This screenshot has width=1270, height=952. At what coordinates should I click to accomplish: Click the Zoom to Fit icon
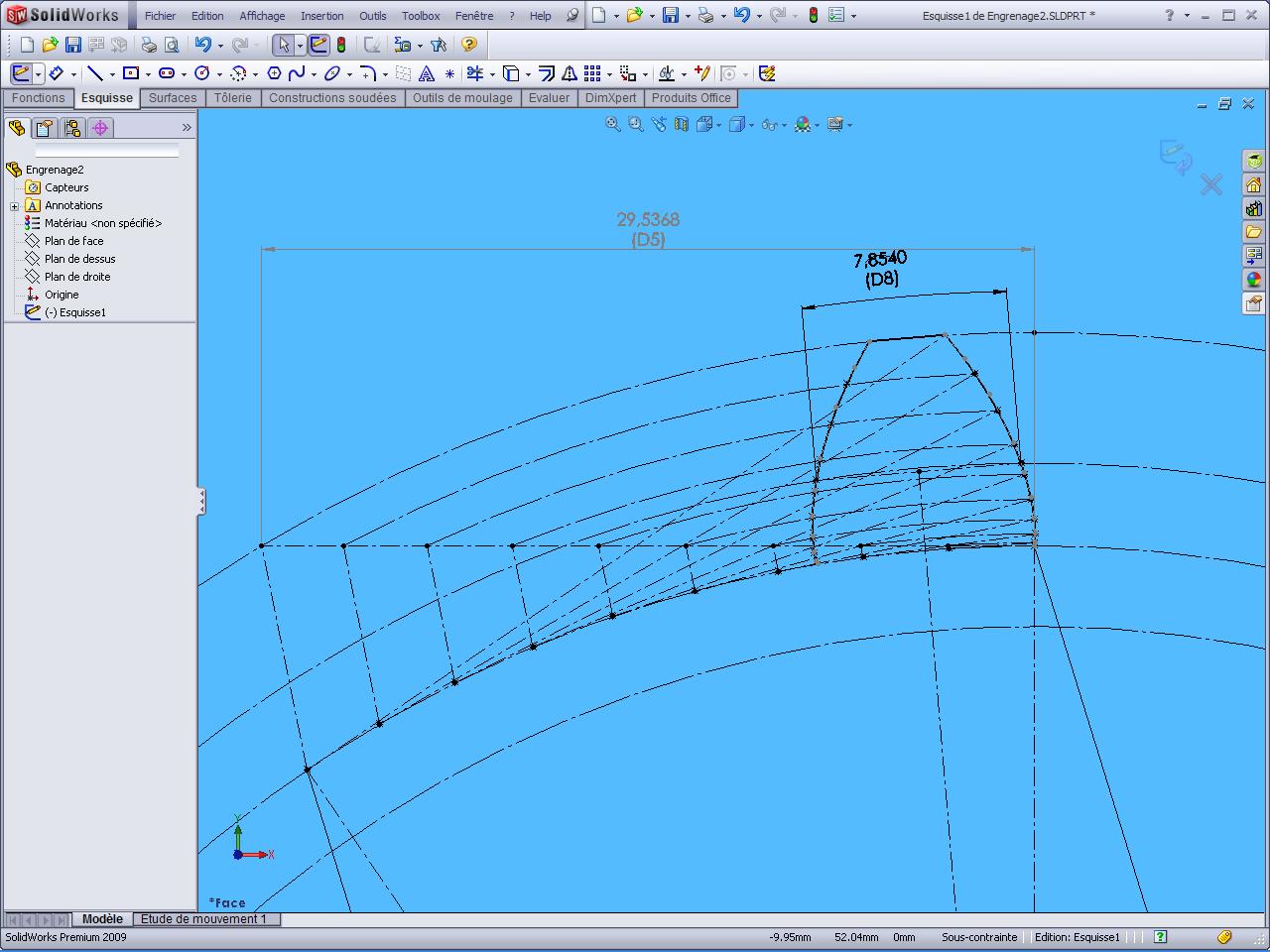tap(612, 125)
